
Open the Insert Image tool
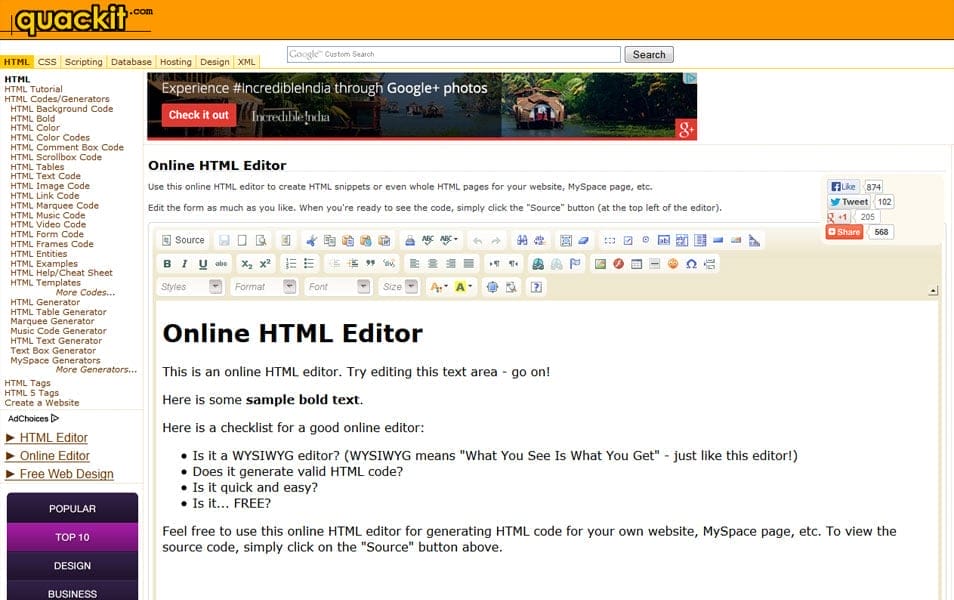601,264
